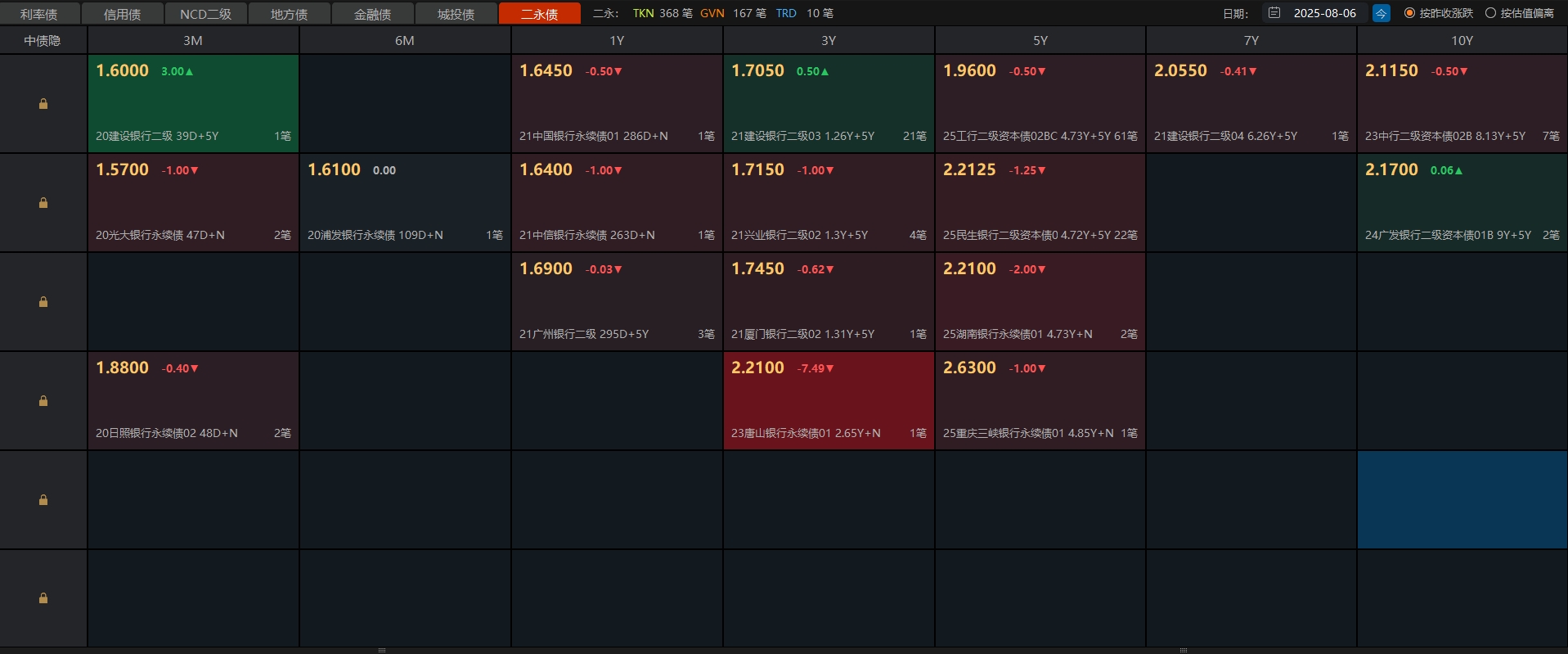Image resolution: width=1568 pixels, height=654 pixels.
Task: Select the 21兴业银行二级02 1.3Y+5Y card
Action: tap(829, 202)
